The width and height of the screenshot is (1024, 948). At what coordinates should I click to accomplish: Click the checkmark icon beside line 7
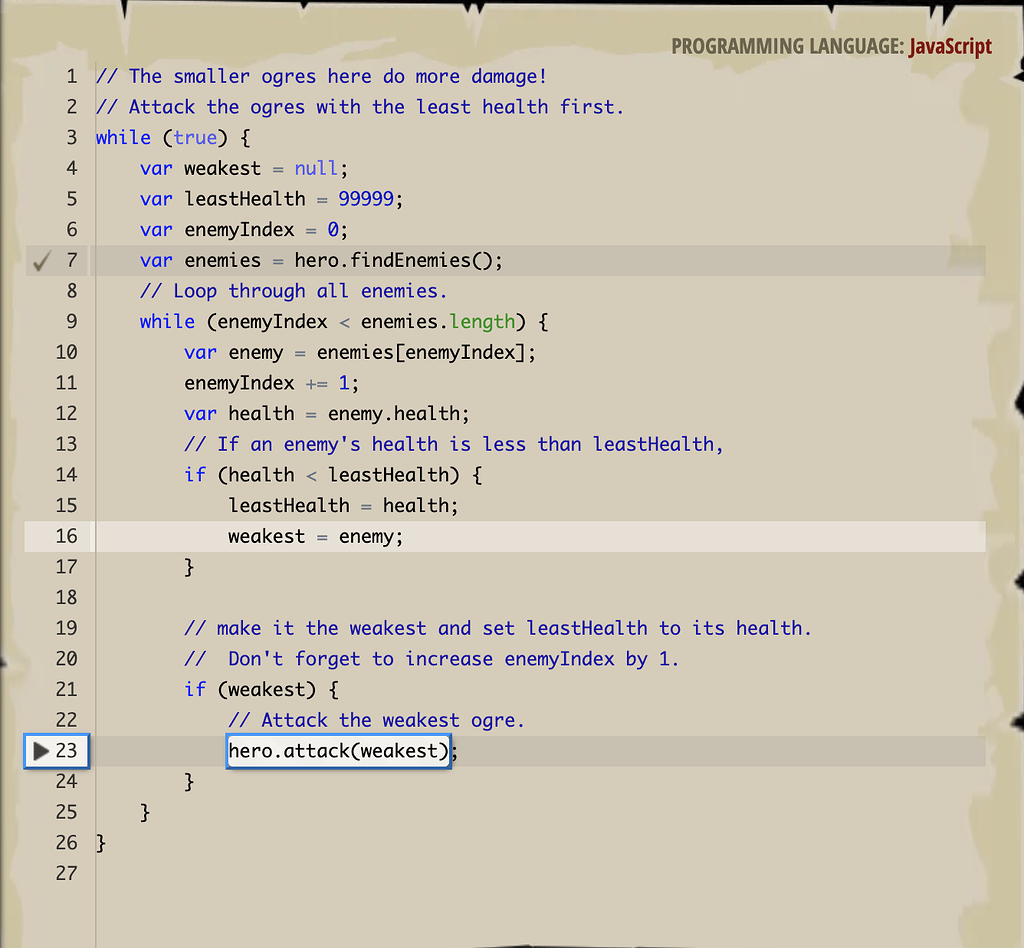point(42,260)
